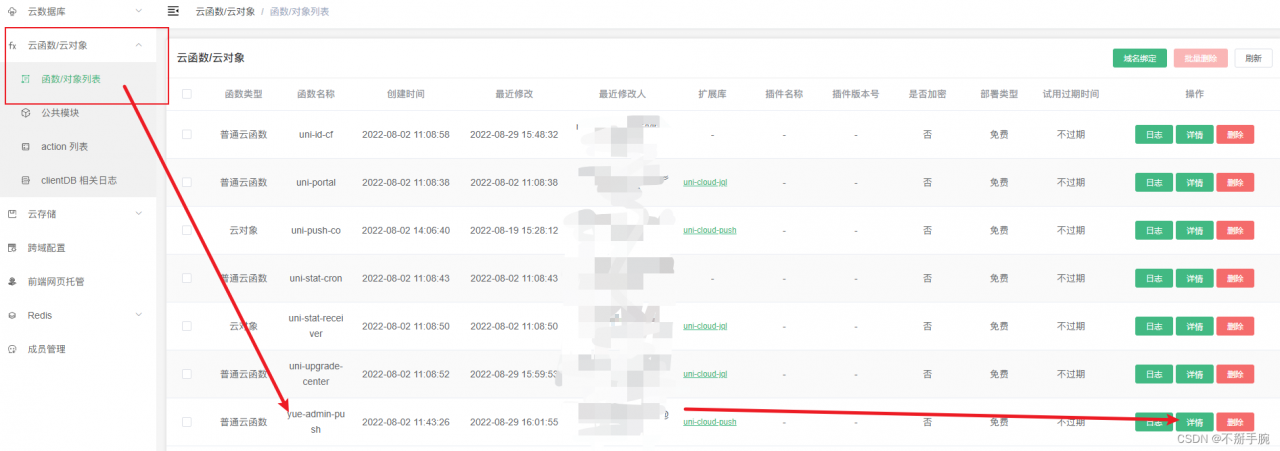Open 日志 for uni-id-cf
Viewport: 1280px width, 451px height.
[x=1154, y=134]
